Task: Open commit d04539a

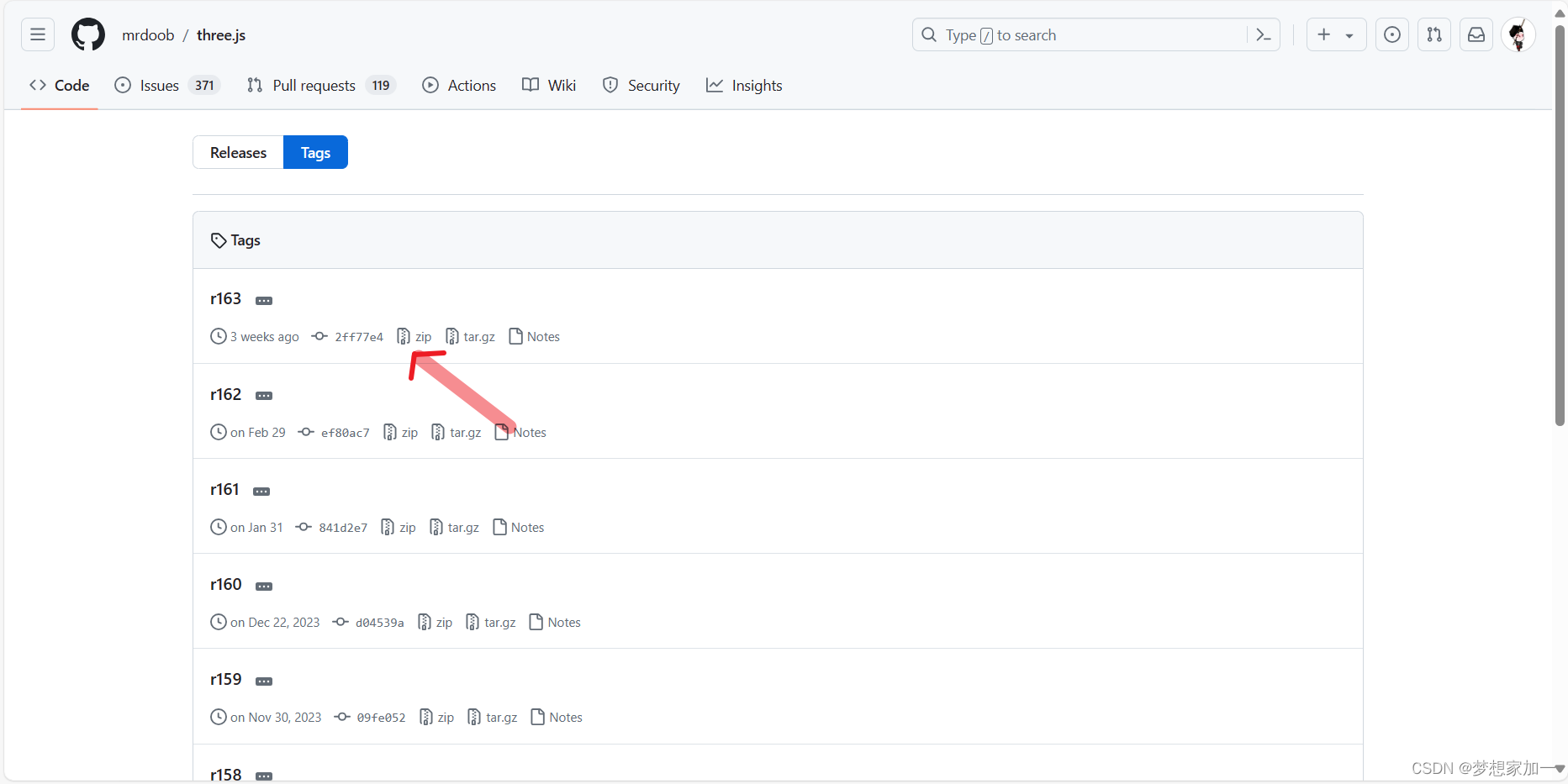Action: point(368,623)
